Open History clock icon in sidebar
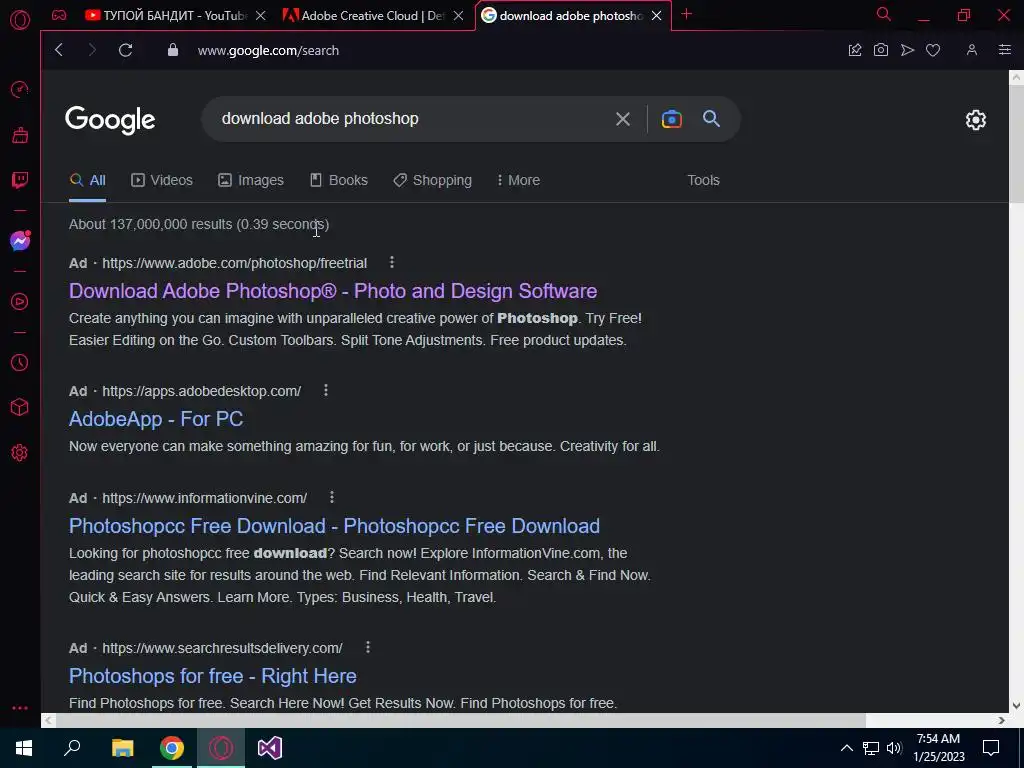This screenshot has height=768, width=1024. pyautogui.click(x=20, y=362)
